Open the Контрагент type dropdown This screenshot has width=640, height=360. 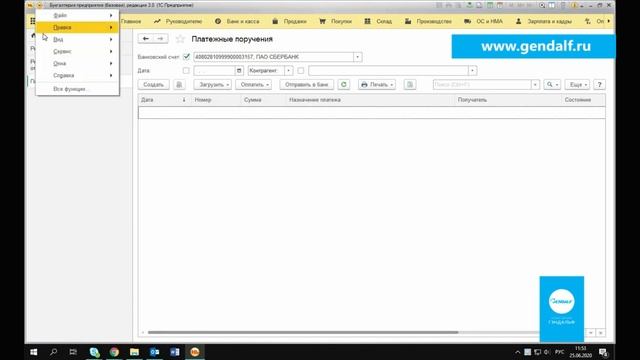pyautogui.click(x=289, y=71)
